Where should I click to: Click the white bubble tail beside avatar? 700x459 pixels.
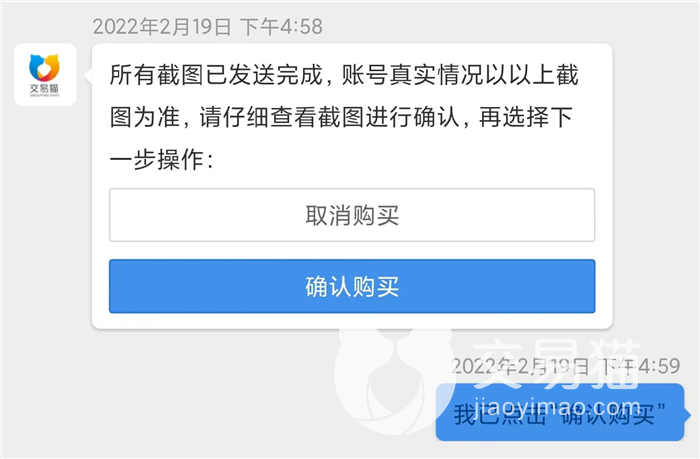point(88,75)
